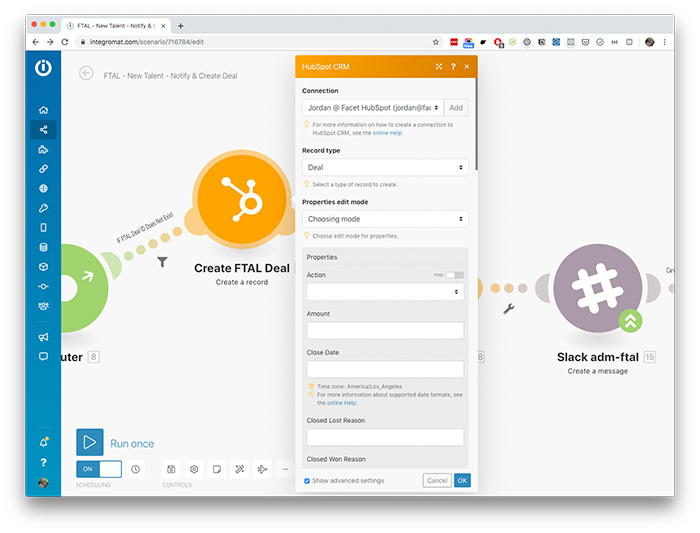Open the Action dropdown

click(385, 292)
